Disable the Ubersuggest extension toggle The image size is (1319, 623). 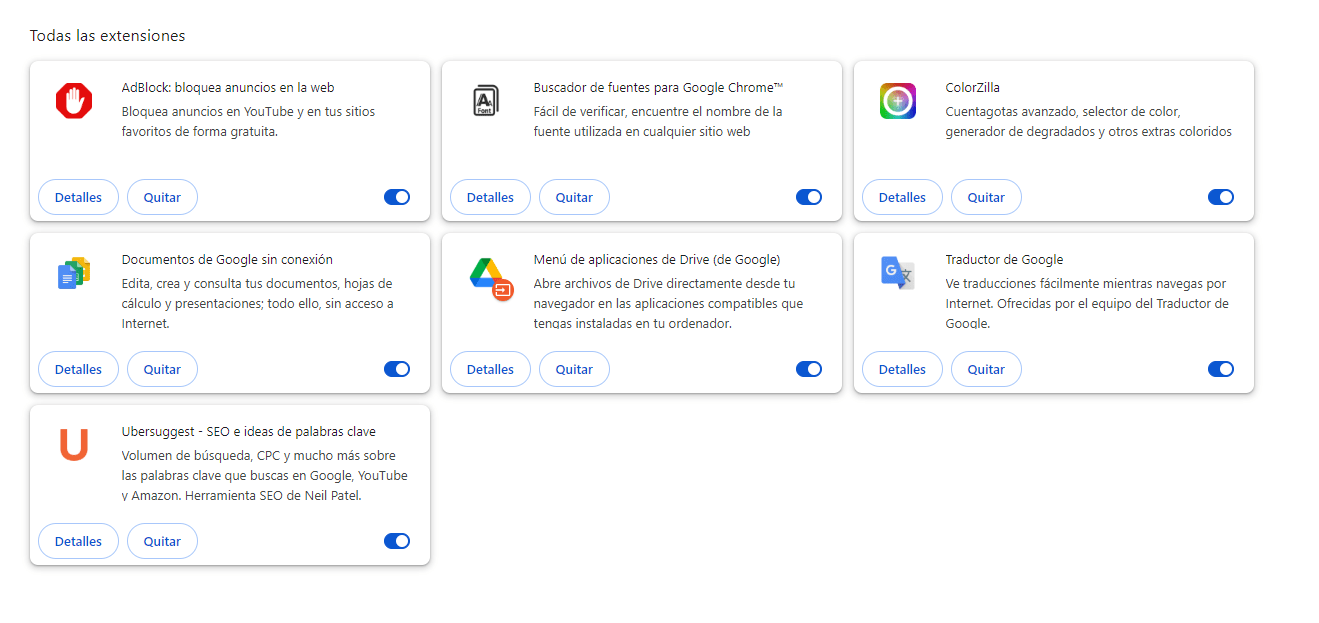click(x=397, y=541)
